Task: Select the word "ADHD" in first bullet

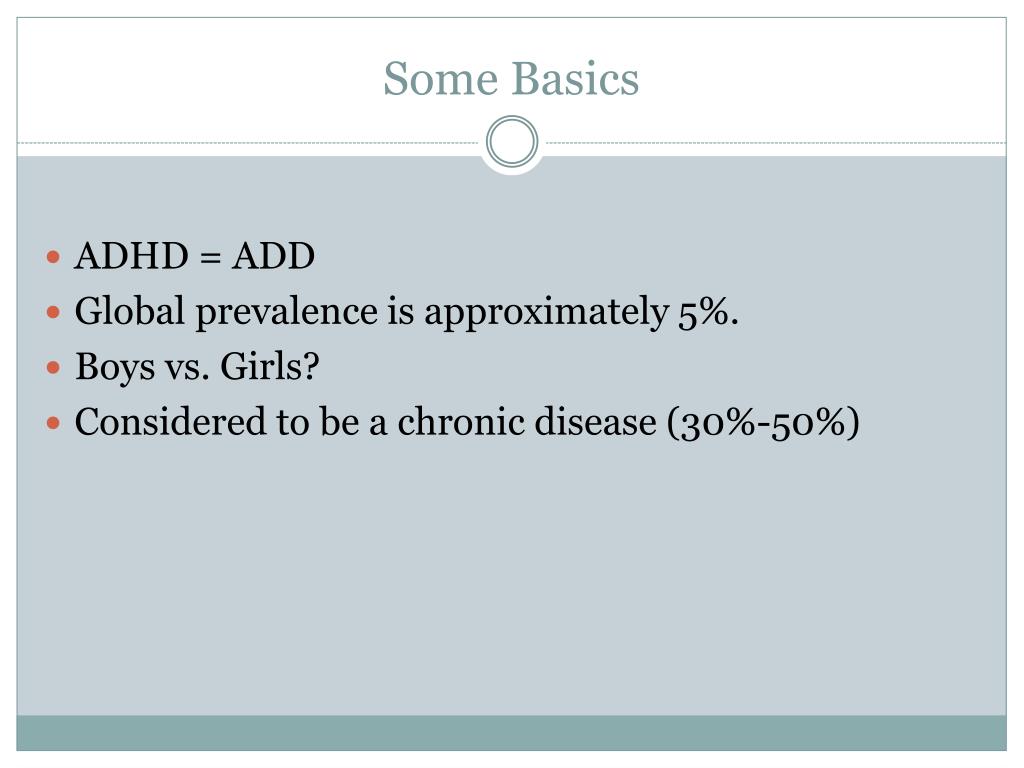Action: tap(132, 256)
